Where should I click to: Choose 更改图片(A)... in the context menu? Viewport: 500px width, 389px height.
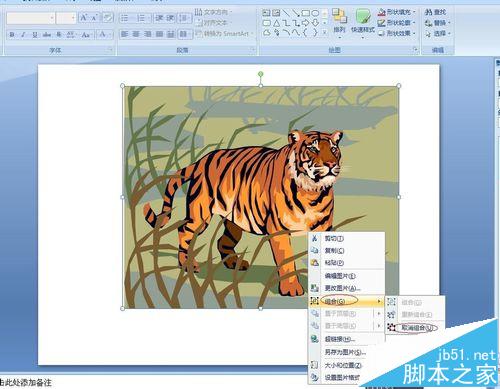coord(347,288)
